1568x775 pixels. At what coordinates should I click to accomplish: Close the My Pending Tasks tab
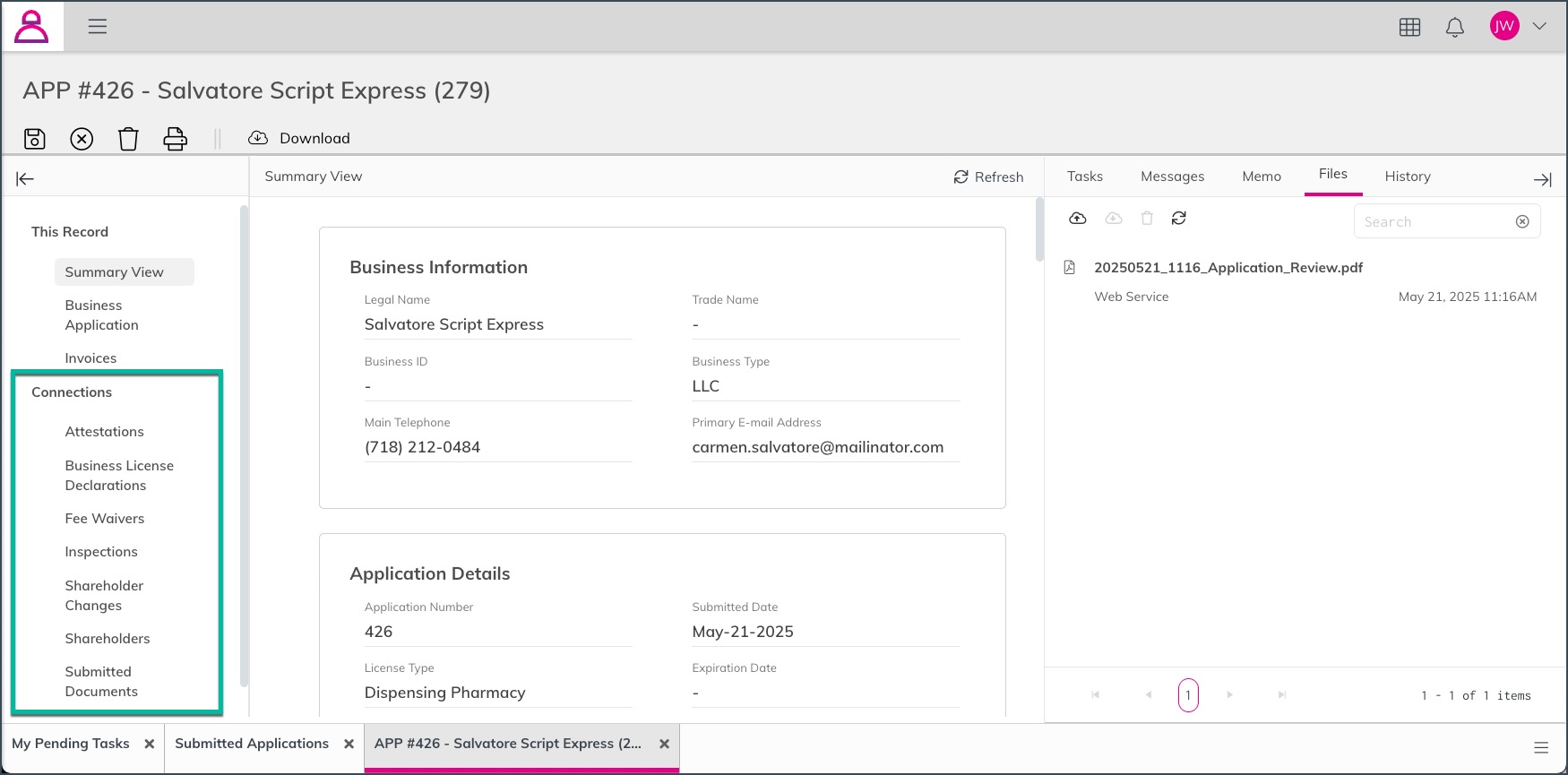150,745
